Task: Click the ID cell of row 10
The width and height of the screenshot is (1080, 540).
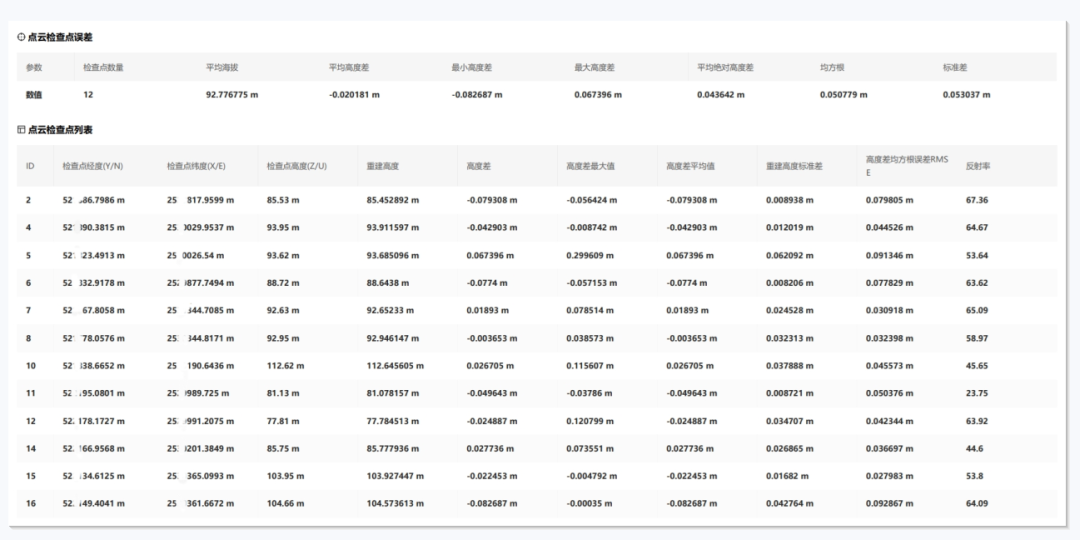Action: (x=31, y=366)
